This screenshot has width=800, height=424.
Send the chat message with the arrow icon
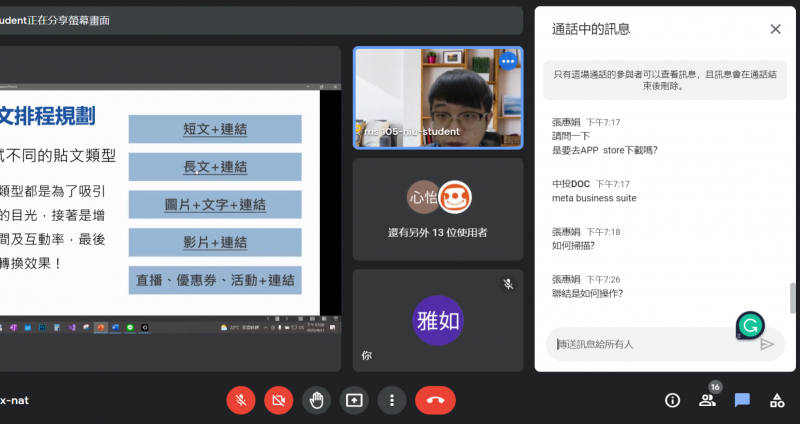pos(767,344)
